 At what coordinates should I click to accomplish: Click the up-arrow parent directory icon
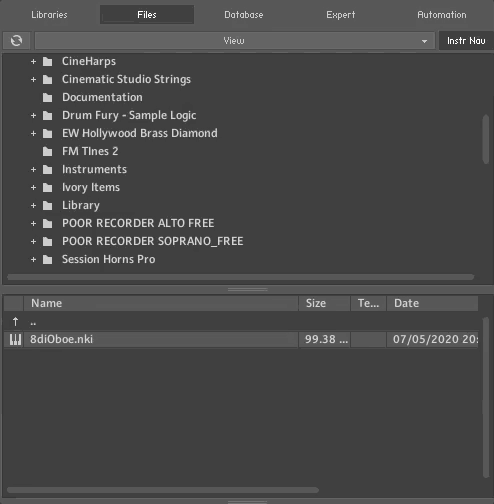click(15, 322)
